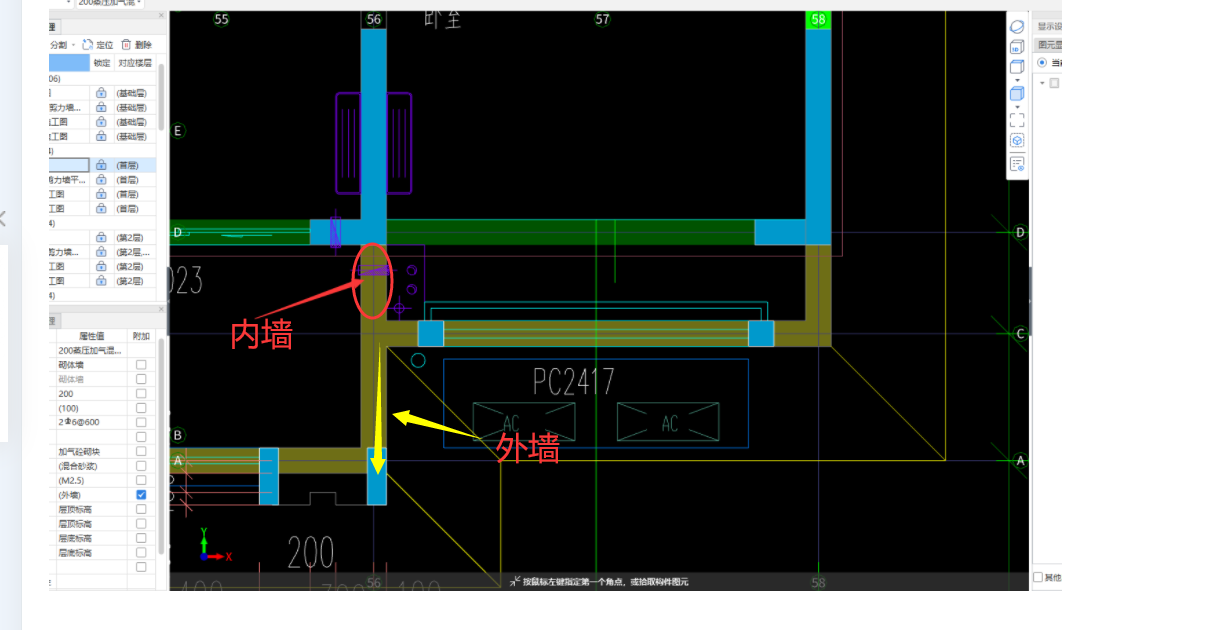Screen dimensions: 1208x630
Task: Select the wireframe cube view icon
Action: 1017,66
